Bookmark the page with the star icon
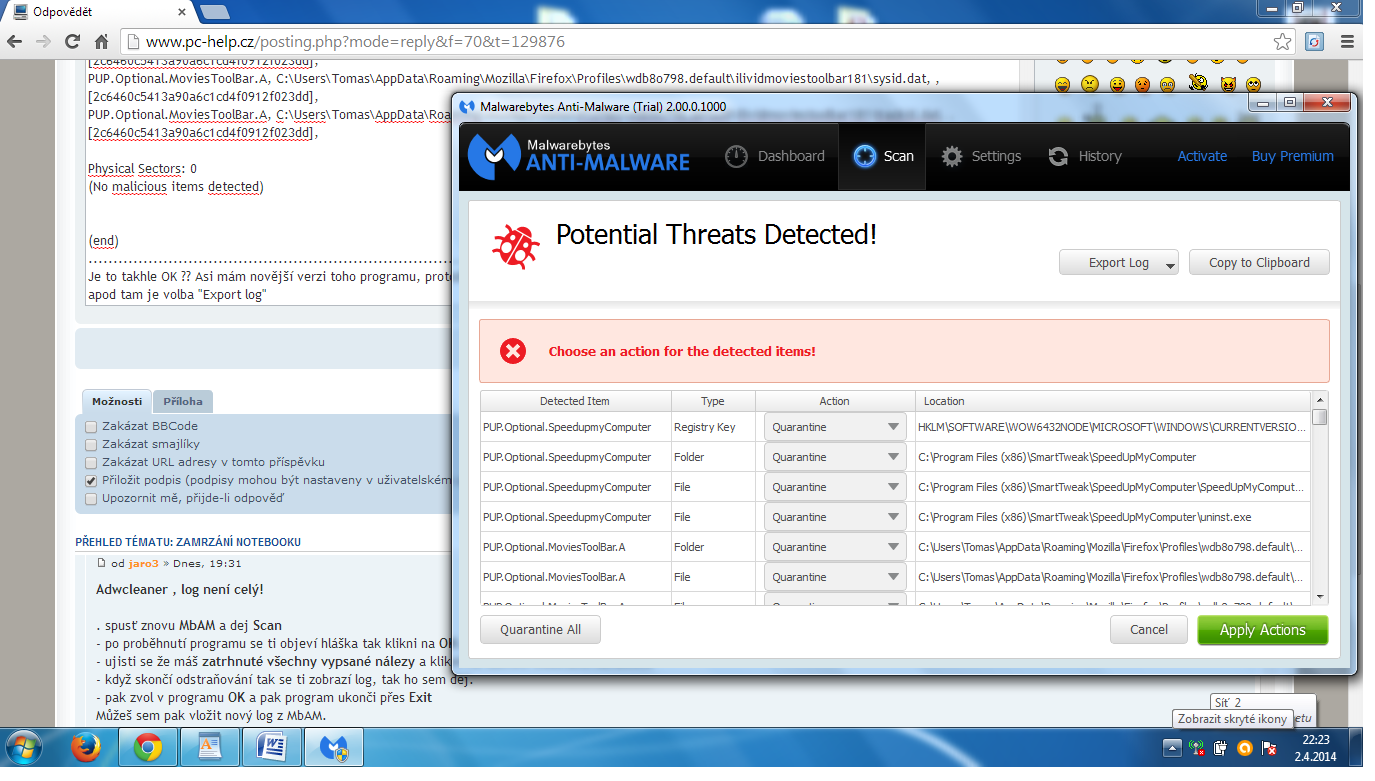 tap(1283, 42)
